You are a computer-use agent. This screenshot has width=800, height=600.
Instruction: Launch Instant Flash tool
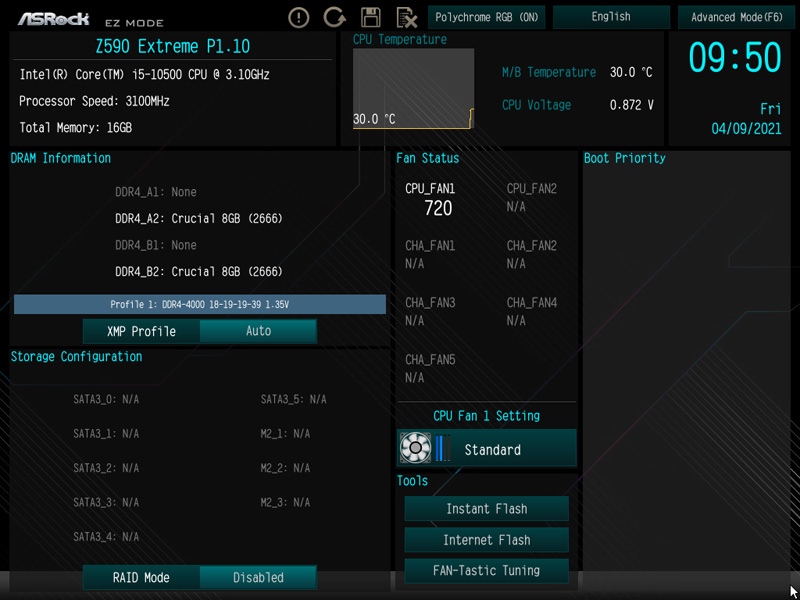(487, 509)
